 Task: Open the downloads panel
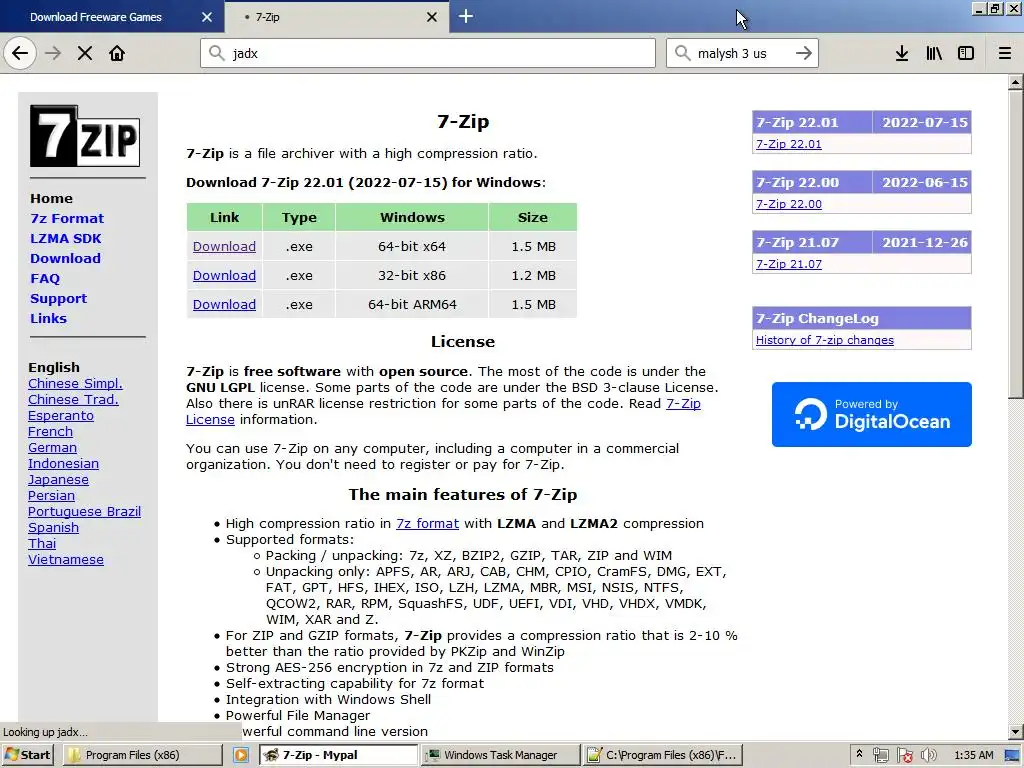[902, 54]
